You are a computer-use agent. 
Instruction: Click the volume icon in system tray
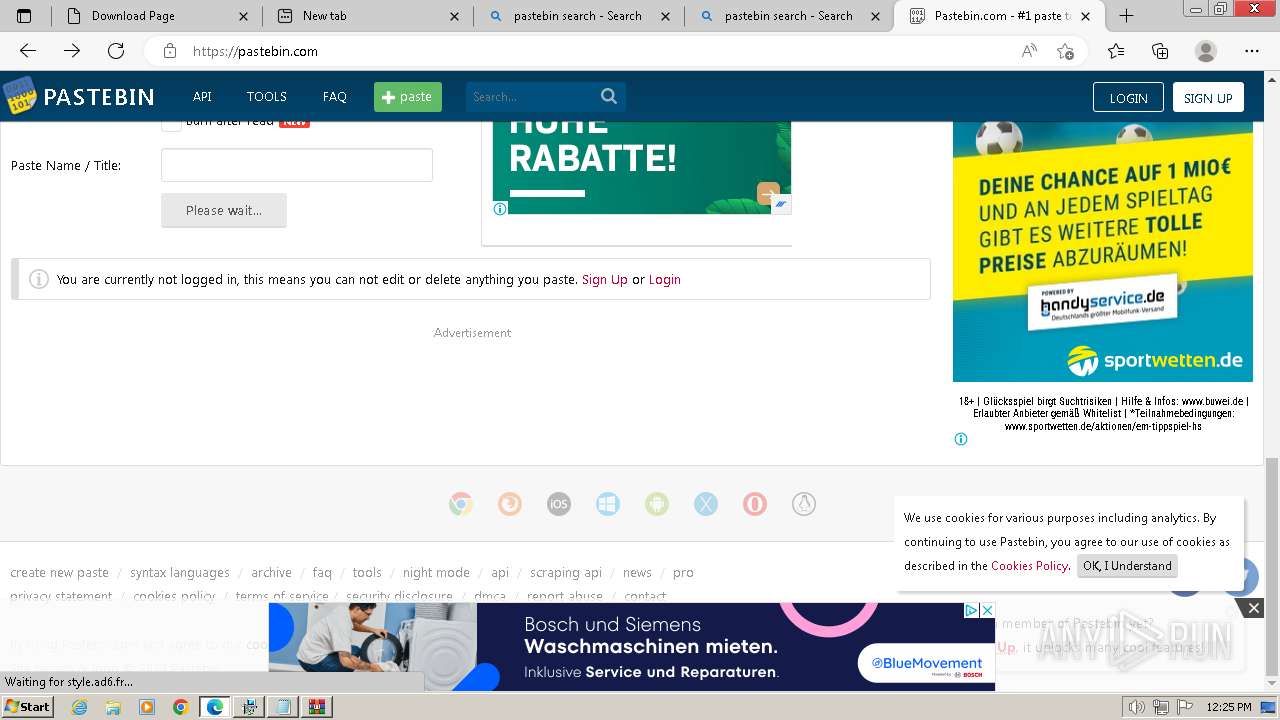coord(1136,707)
